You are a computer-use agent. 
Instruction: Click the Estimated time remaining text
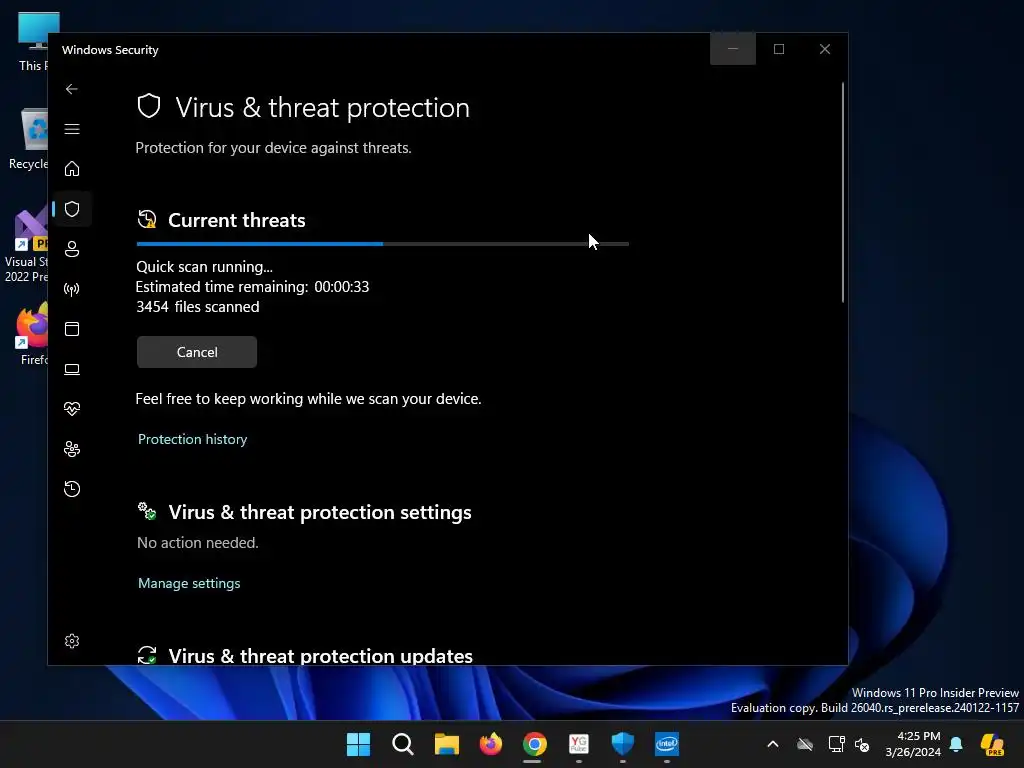coord(252,287)
